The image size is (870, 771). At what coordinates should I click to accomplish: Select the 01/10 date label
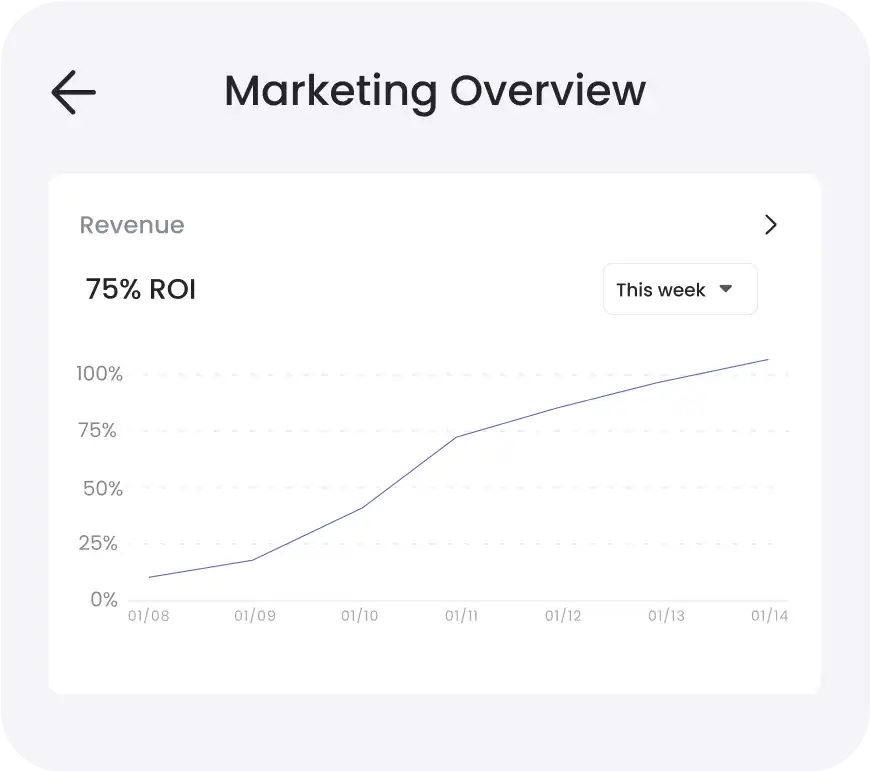tap(359, 616)
